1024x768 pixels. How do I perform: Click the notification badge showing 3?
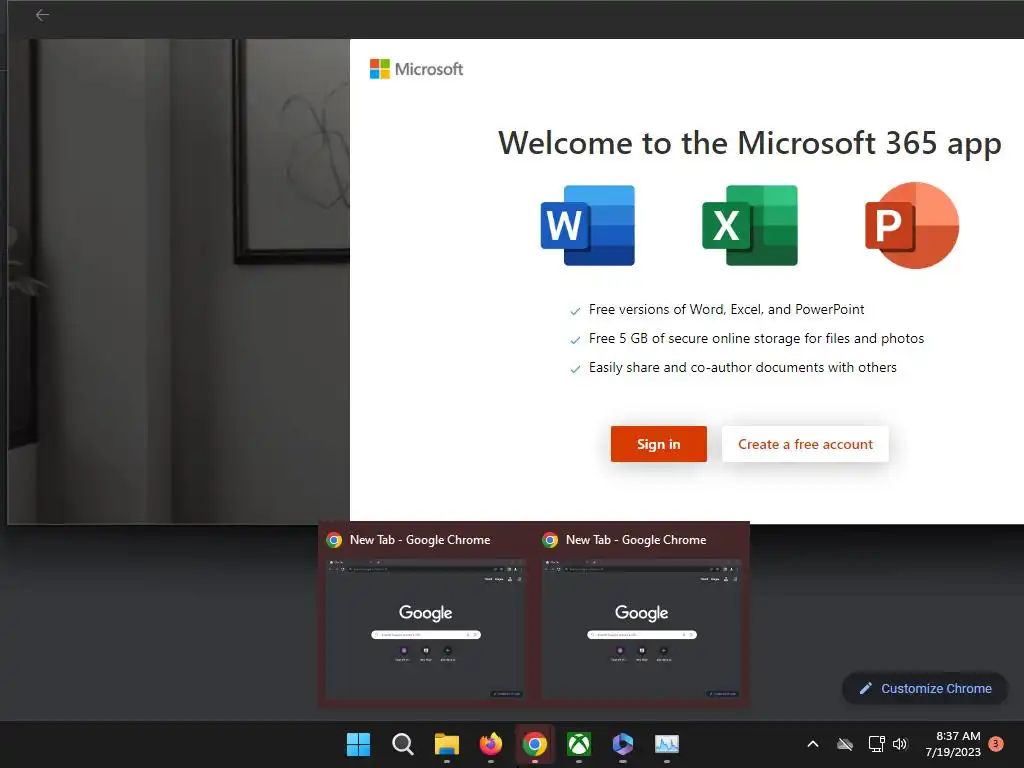(x=996, y=744)
